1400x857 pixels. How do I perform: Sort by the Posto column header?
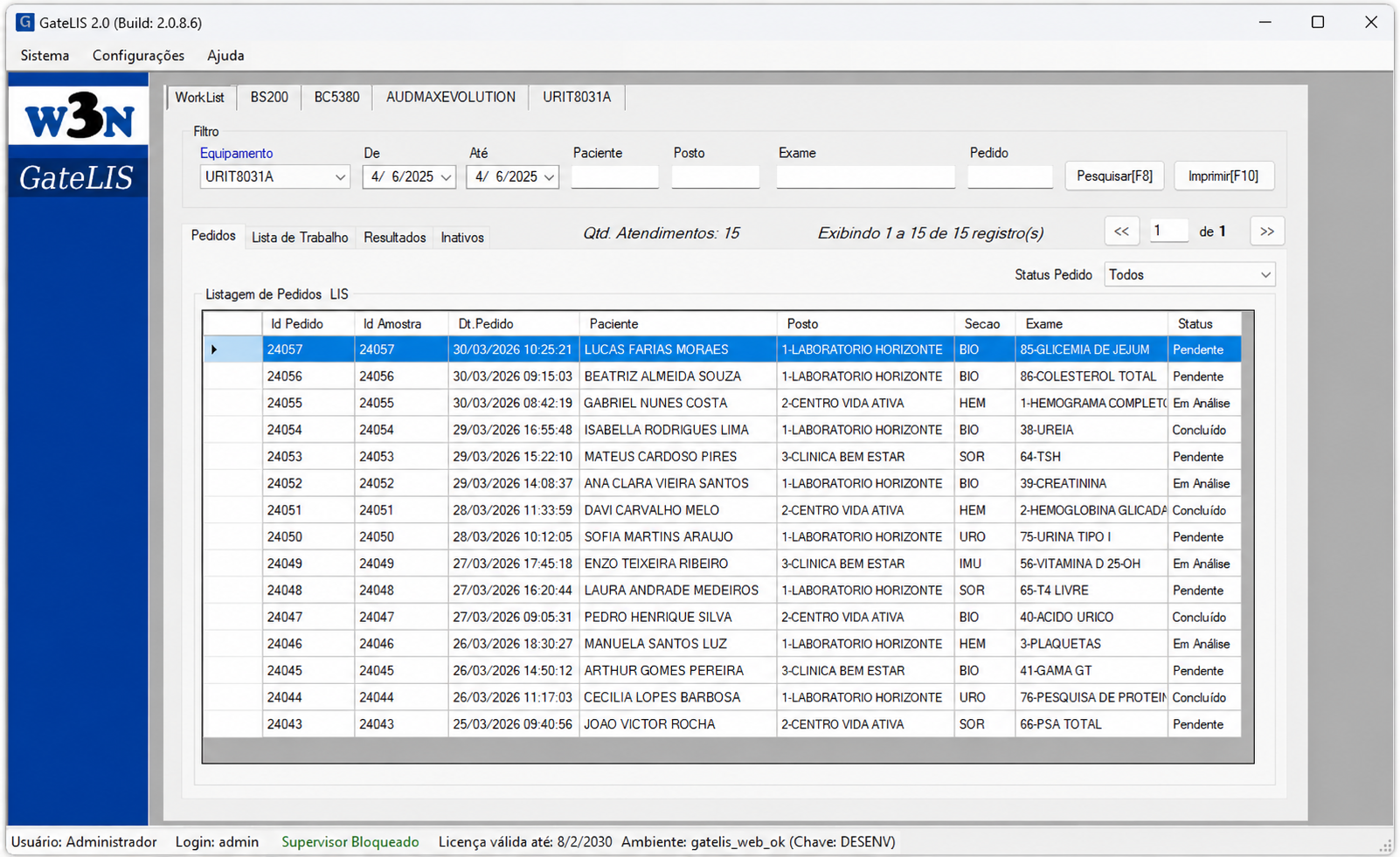[865, 323]
